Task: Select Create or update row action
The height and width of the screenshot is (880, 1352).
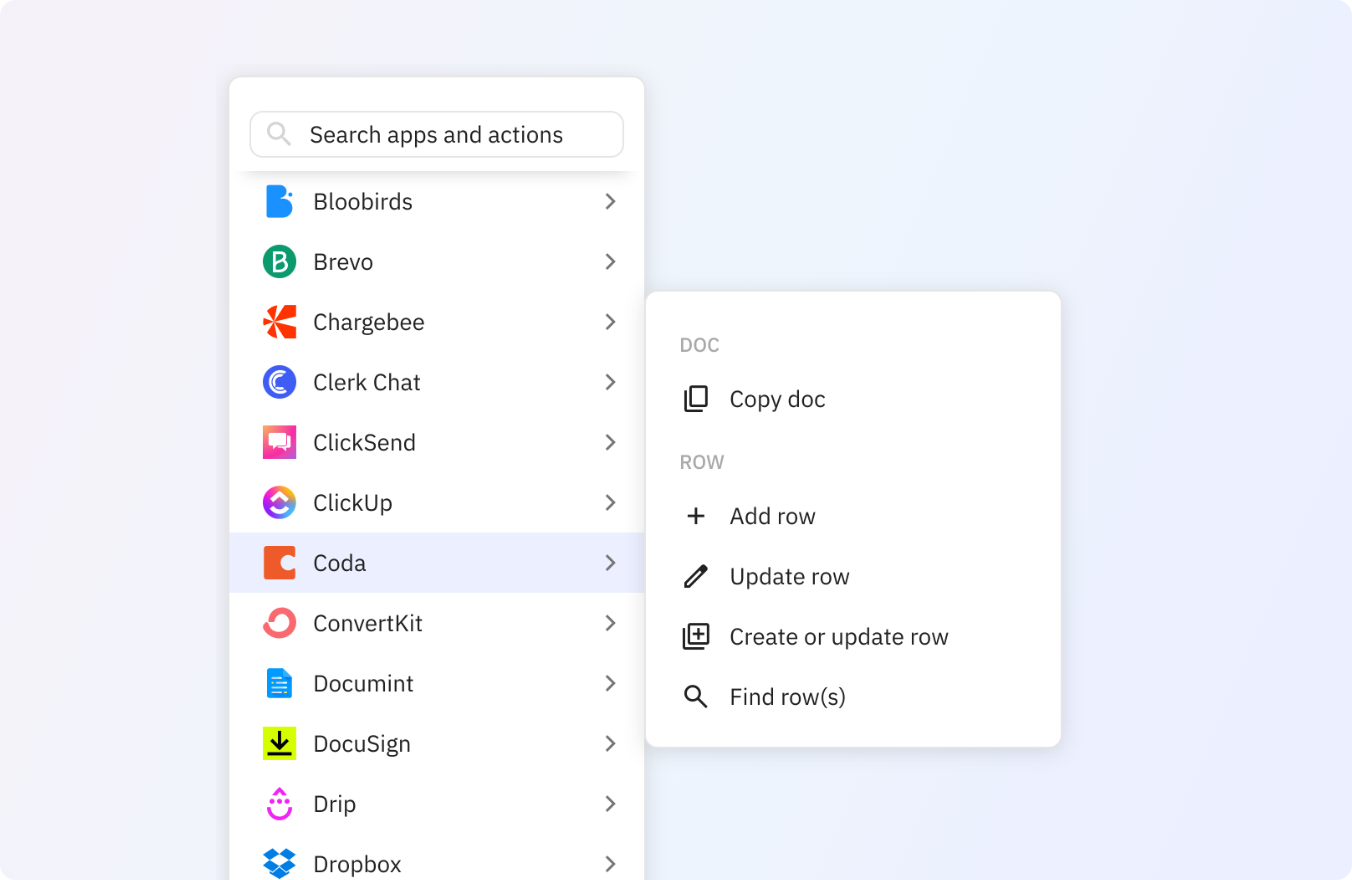Action: [x=839, y=636]
